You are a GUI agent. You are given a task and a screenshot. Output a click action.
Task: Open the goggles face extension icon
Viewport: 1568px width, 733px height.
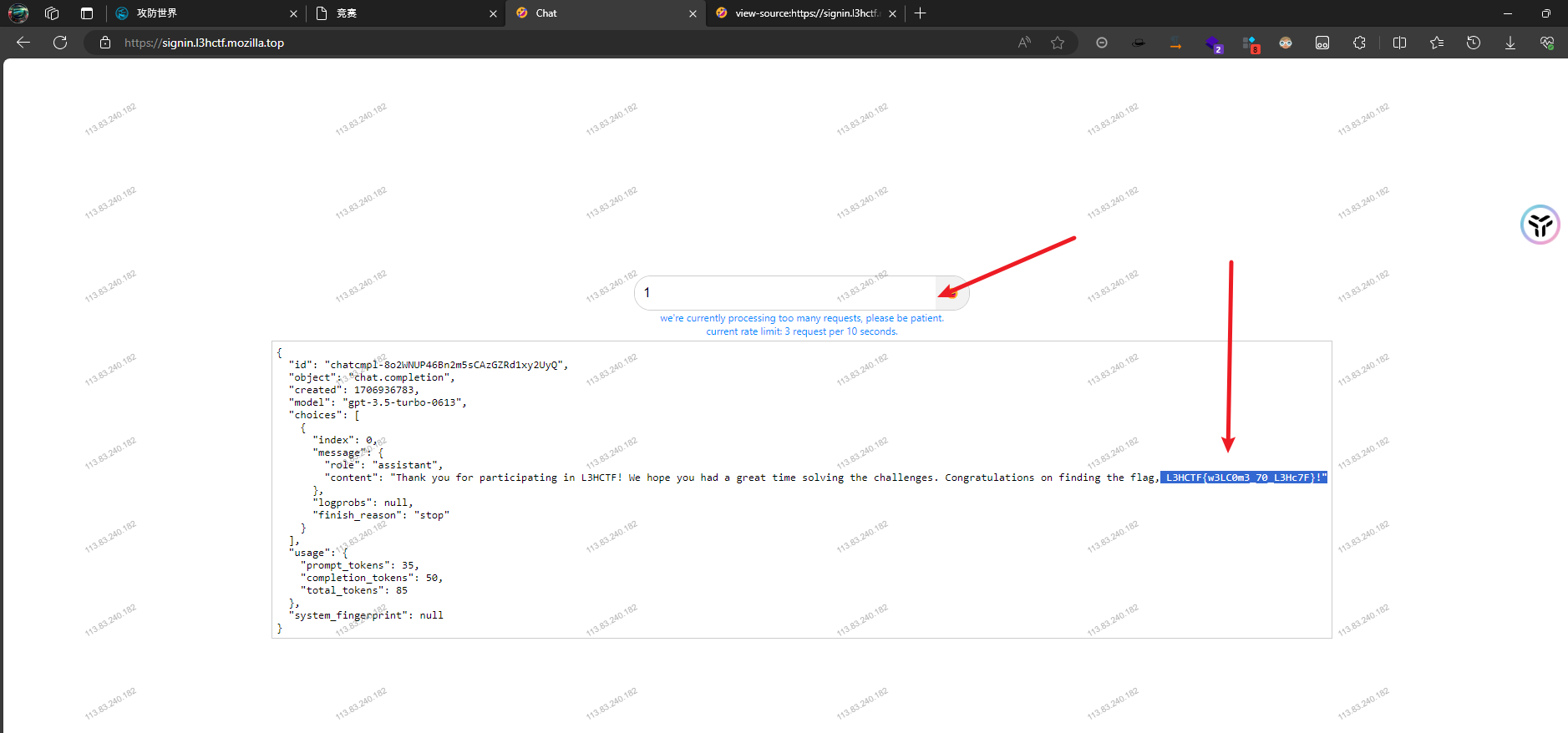tap(1286, 43)
